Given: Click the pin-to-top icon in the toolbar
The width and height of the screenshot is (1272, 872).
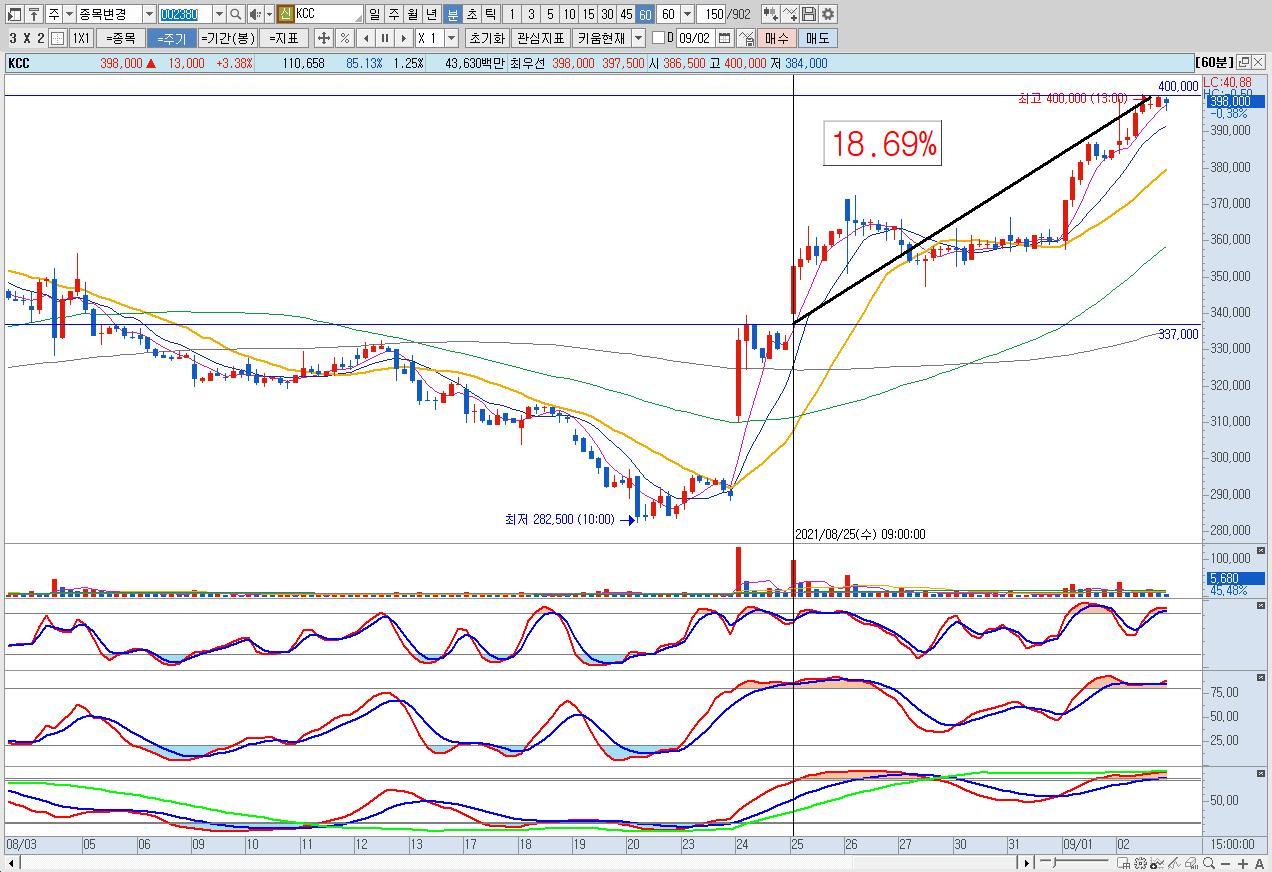Looking at the screenshot, I should click(x=34, y=14).
